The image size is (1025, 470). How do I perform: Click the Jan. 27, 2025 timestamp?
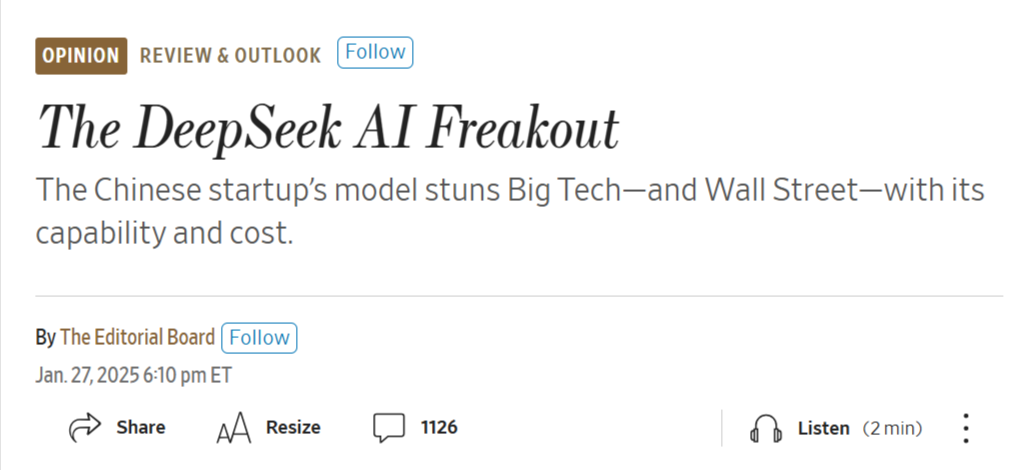[x=133, y=375]
